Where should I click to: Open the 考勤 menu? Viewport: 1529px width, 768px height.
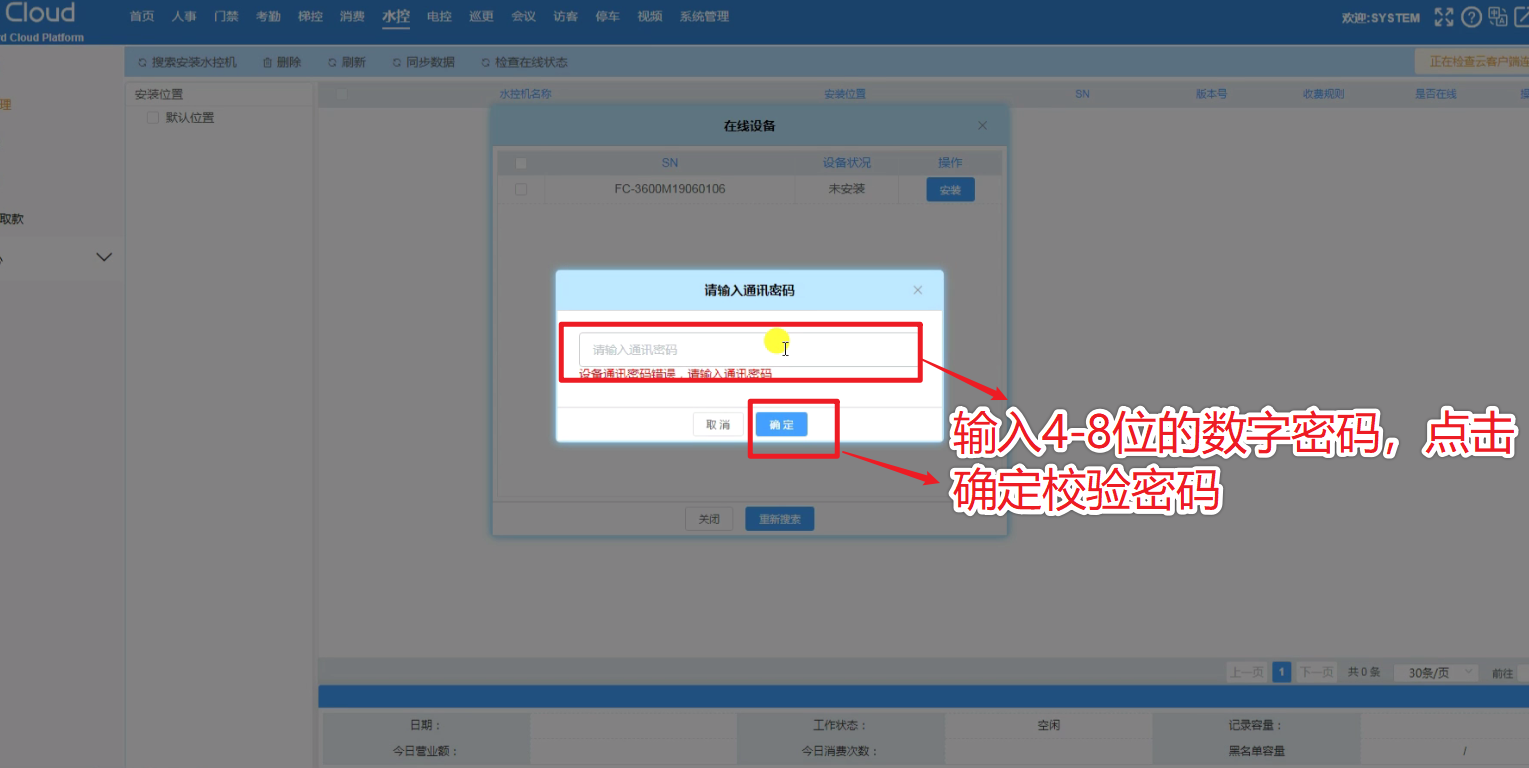pos(268,17)
